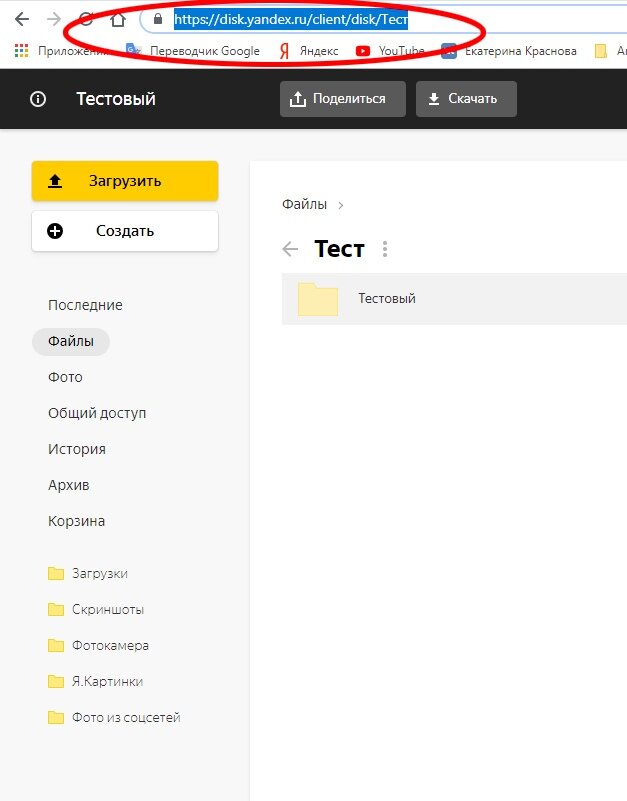Open Фото из соцсетей folder

pyautogui.click(x=114, y=718)
